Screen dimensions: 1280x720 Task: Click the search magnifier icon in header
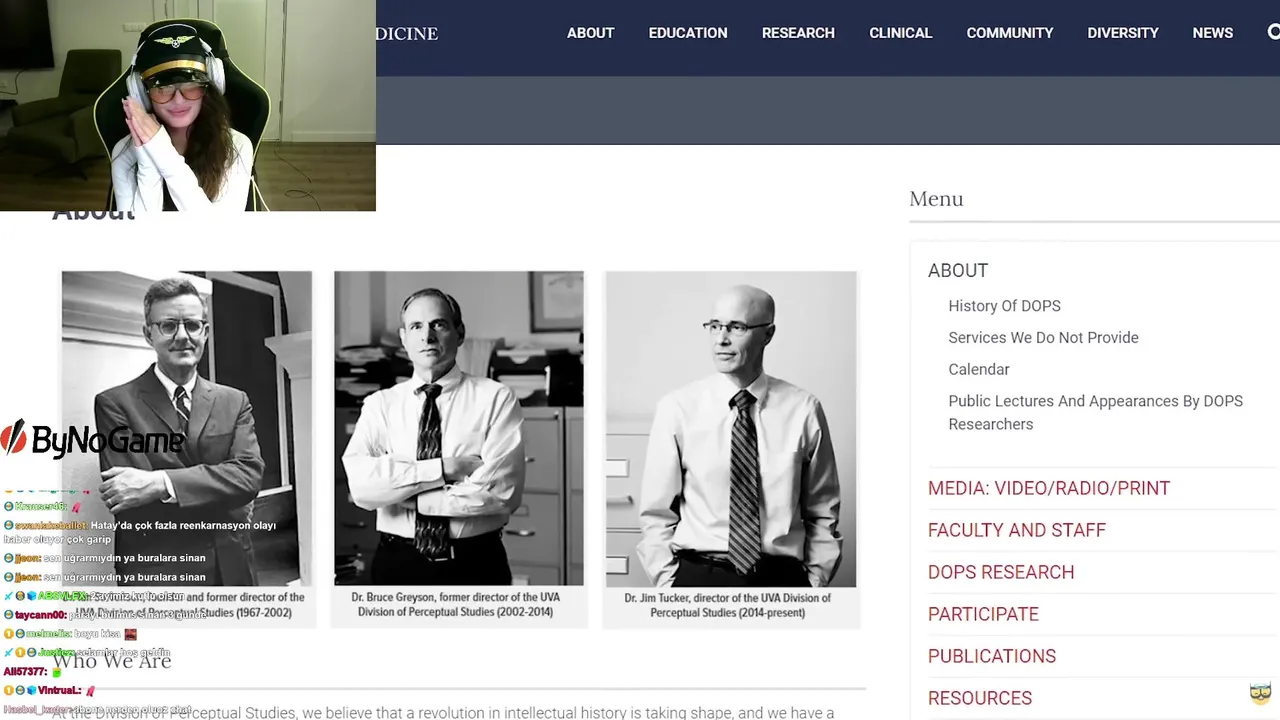pos(1273,32)
